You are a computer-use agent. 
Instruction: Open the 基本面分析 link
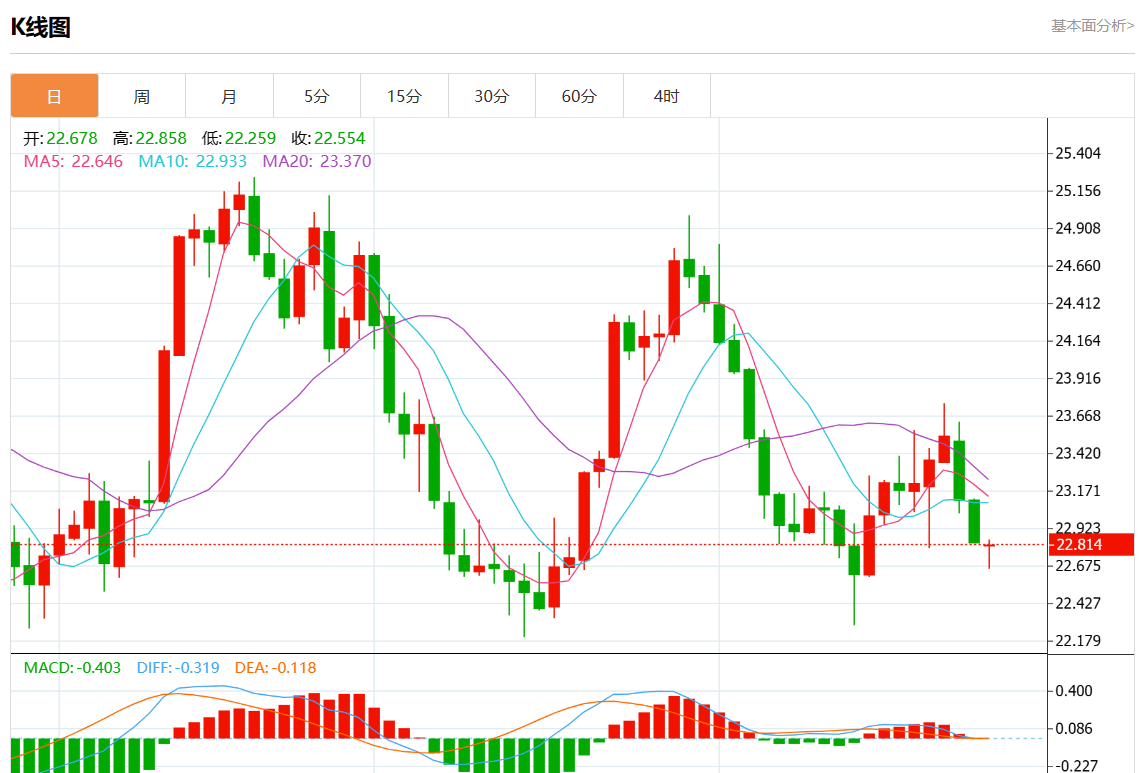(1092, 26)
